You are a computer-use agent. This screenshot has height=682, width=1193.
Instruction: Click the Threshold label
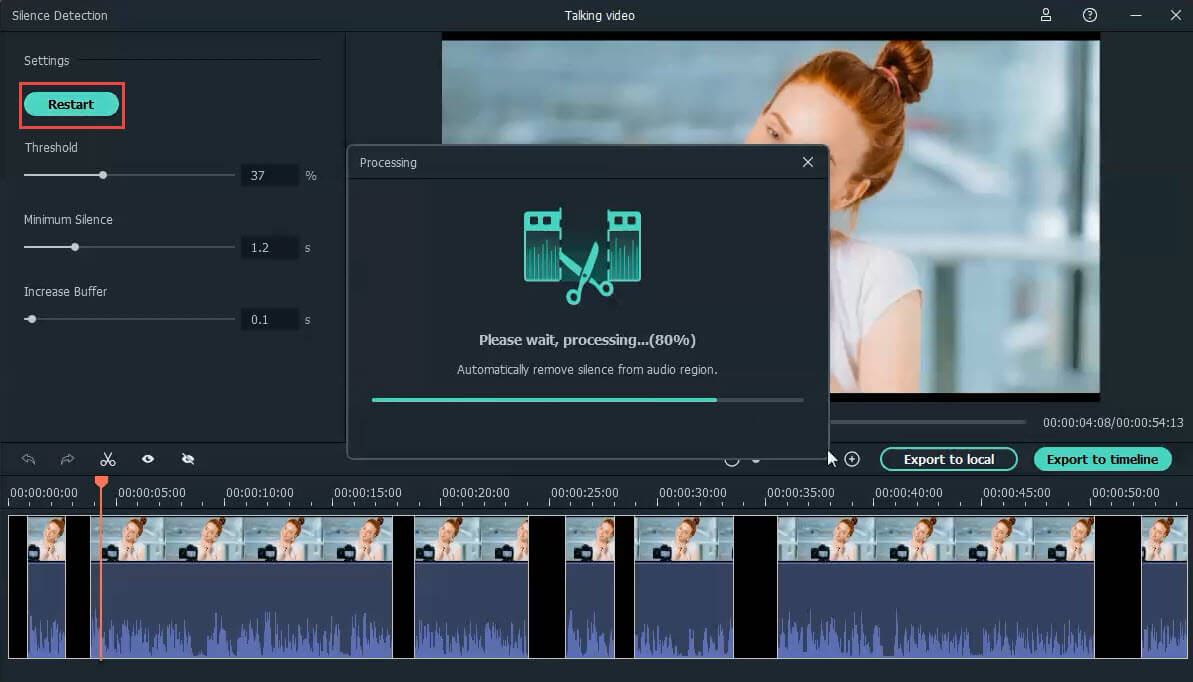[x=51, y=148]
